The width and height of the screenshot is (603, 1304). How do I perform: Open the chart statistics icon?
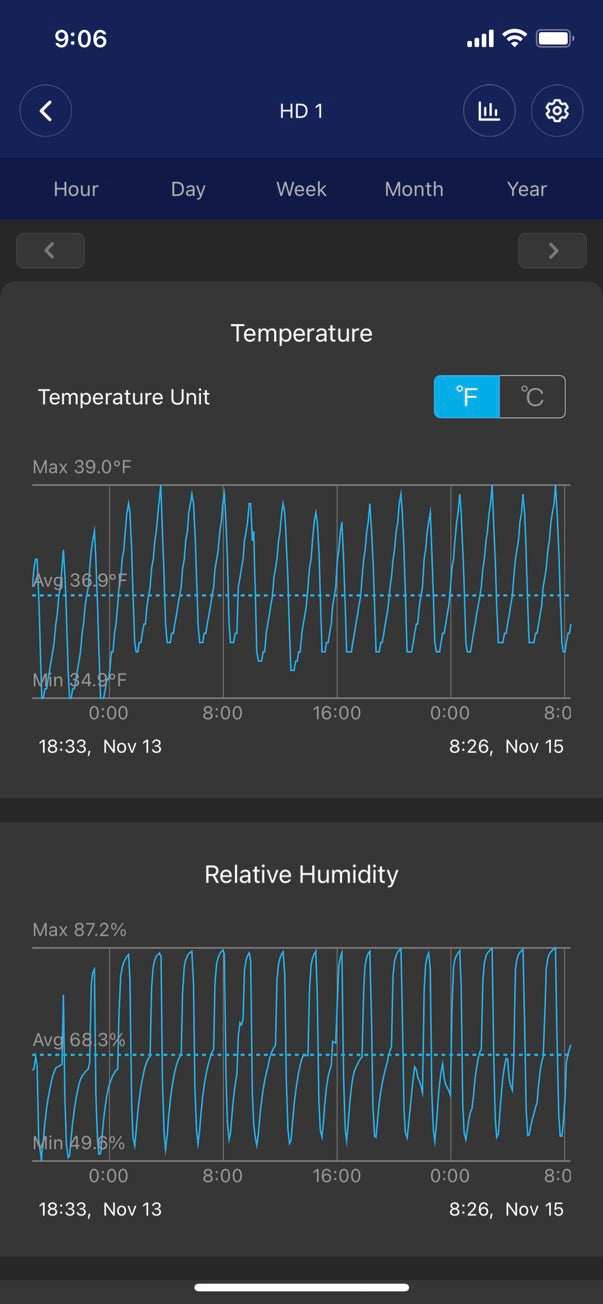489,111
